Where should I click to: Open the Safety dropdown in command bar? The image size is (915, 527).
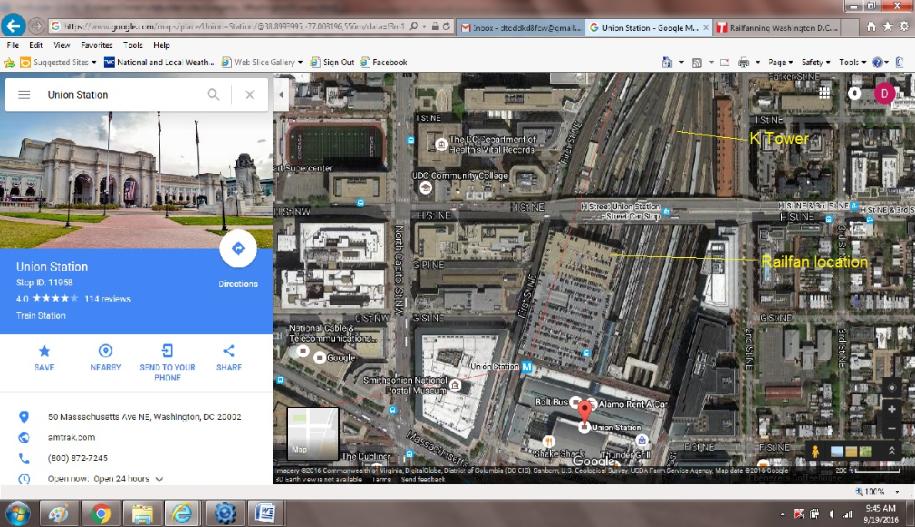point(816,62)
